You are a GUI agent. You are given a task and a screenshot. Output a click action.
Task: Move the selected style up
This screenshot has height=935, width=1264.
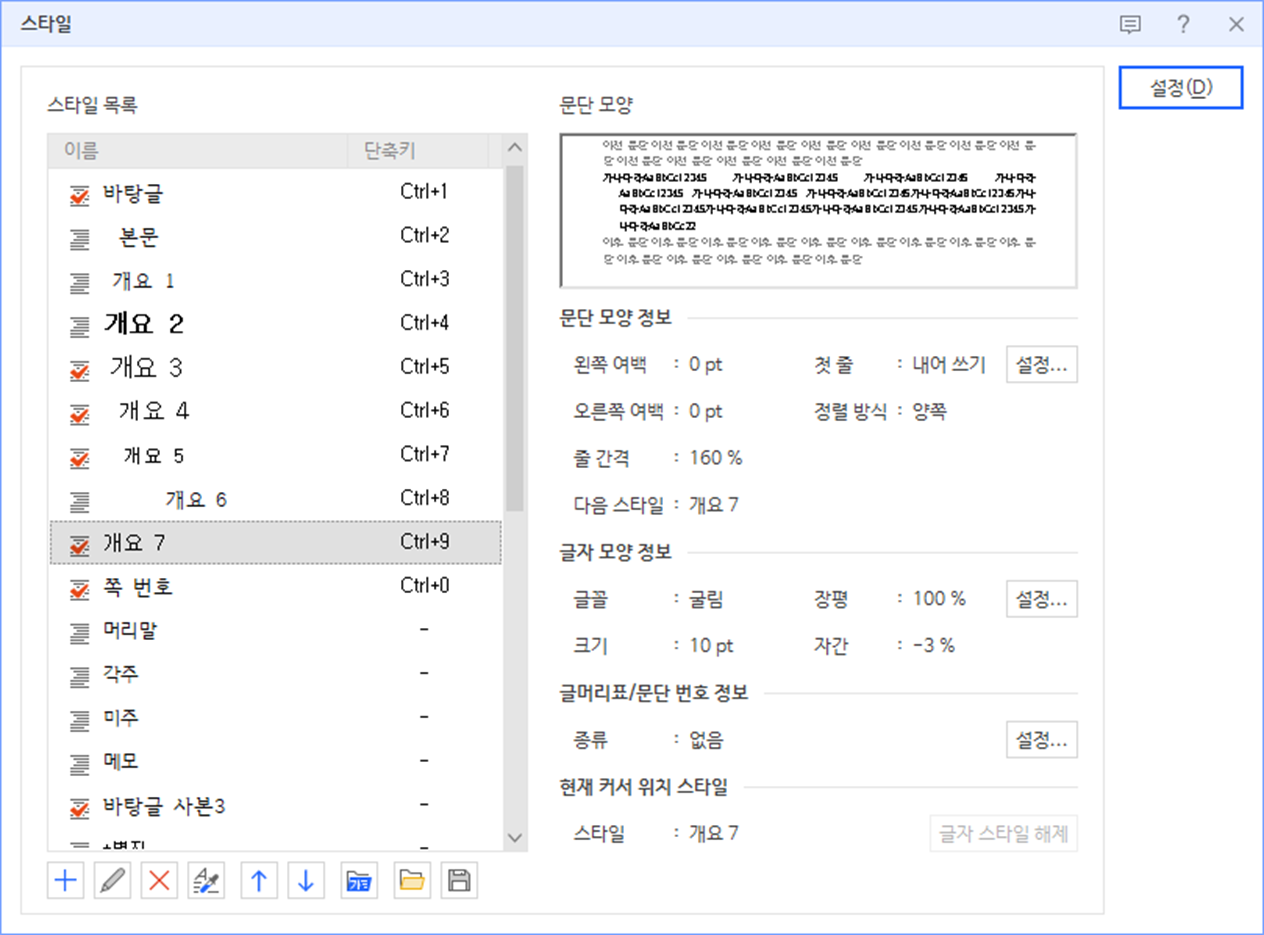click(259, 880)
